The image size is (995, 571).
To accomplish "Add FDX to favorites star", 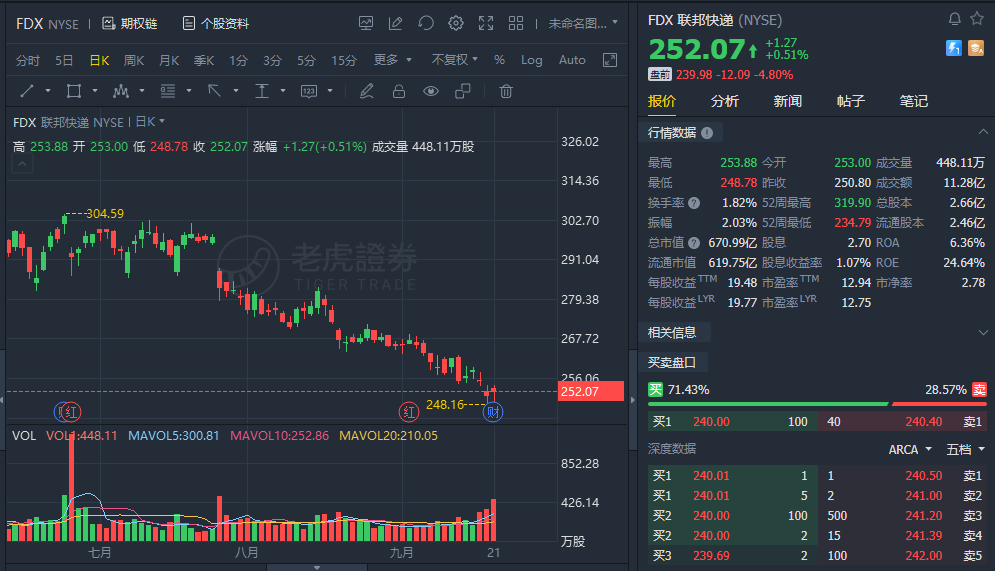I will 977,19.
